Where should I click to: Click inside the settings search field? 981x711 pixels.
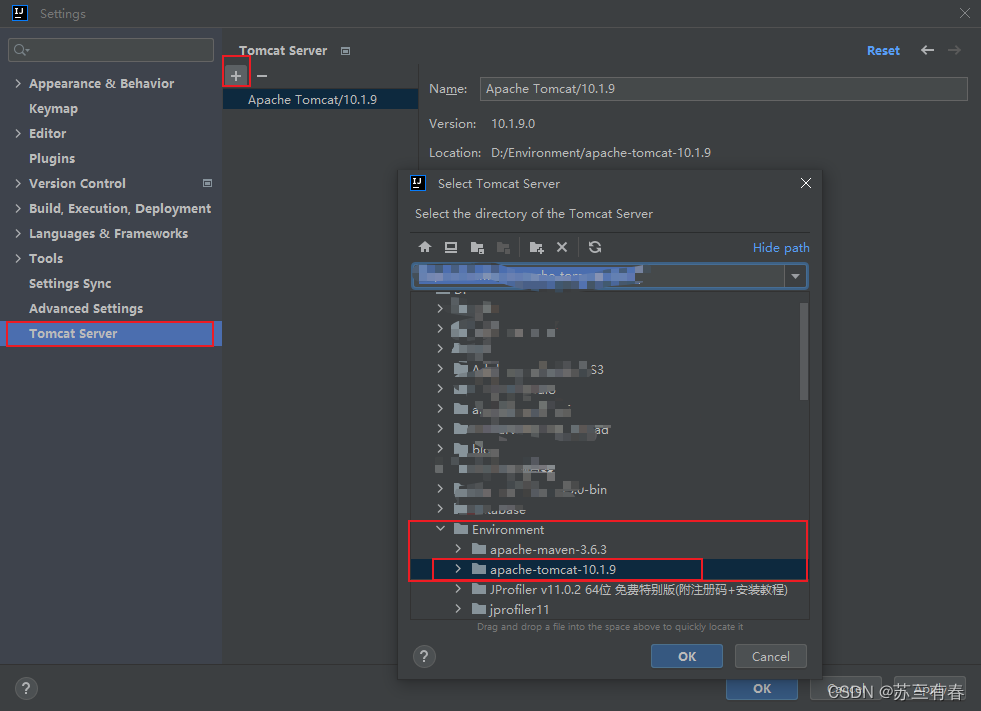(x=110, y=49)
